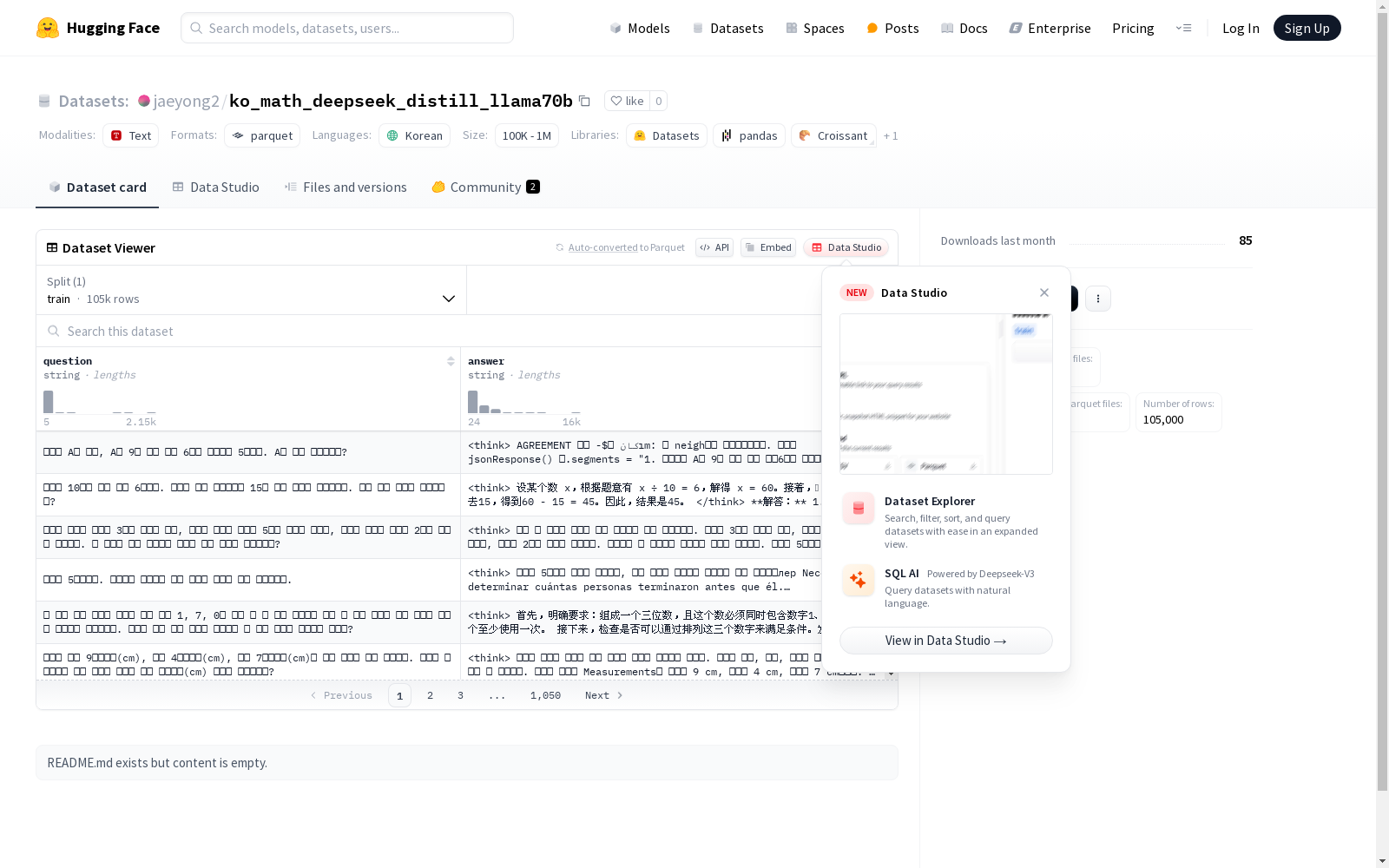
Task: Go to Models in the navigation
Action: [640, 28]
